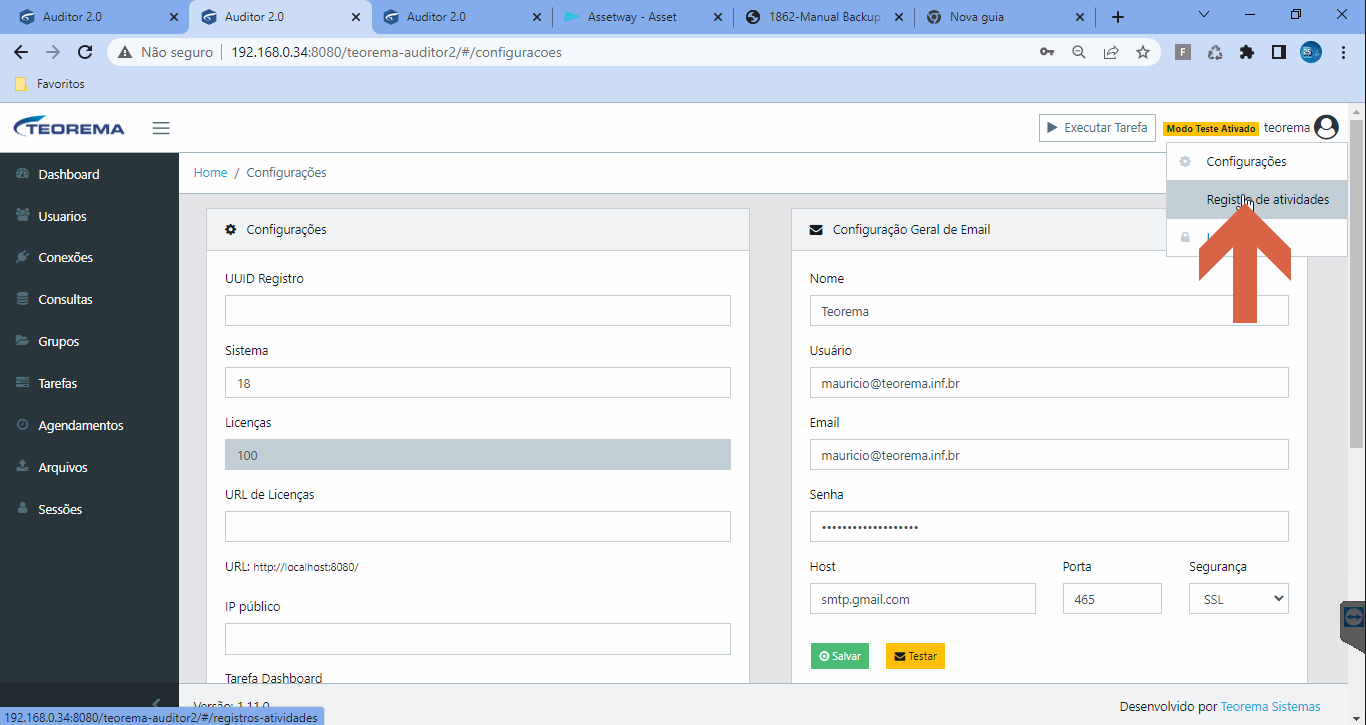The image size is (1366, 725).
Task: Click the Usuário input field
Action: click(1049, 382)
